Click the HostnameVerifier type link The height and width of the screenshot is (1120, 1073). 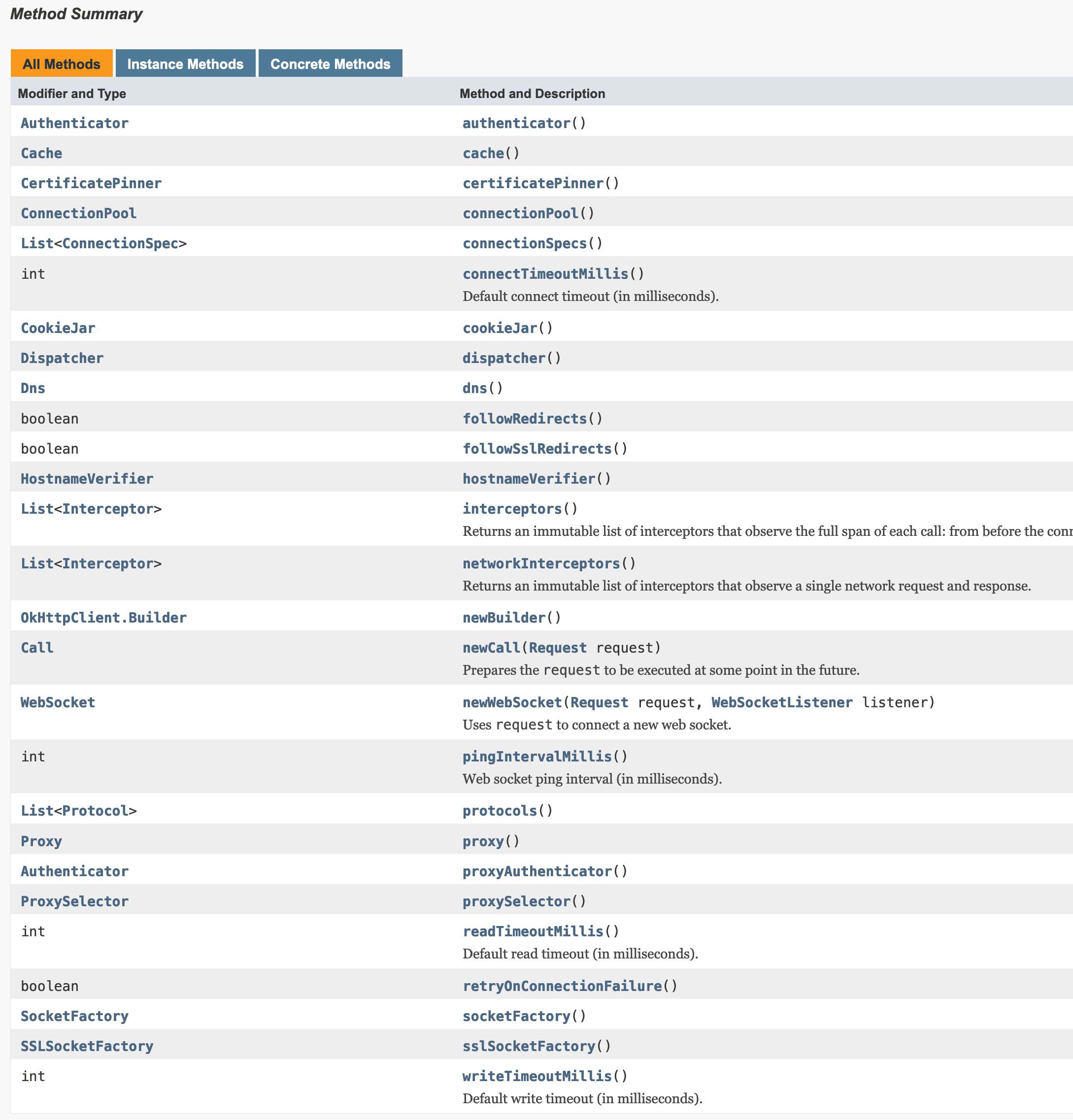point(87,479)
